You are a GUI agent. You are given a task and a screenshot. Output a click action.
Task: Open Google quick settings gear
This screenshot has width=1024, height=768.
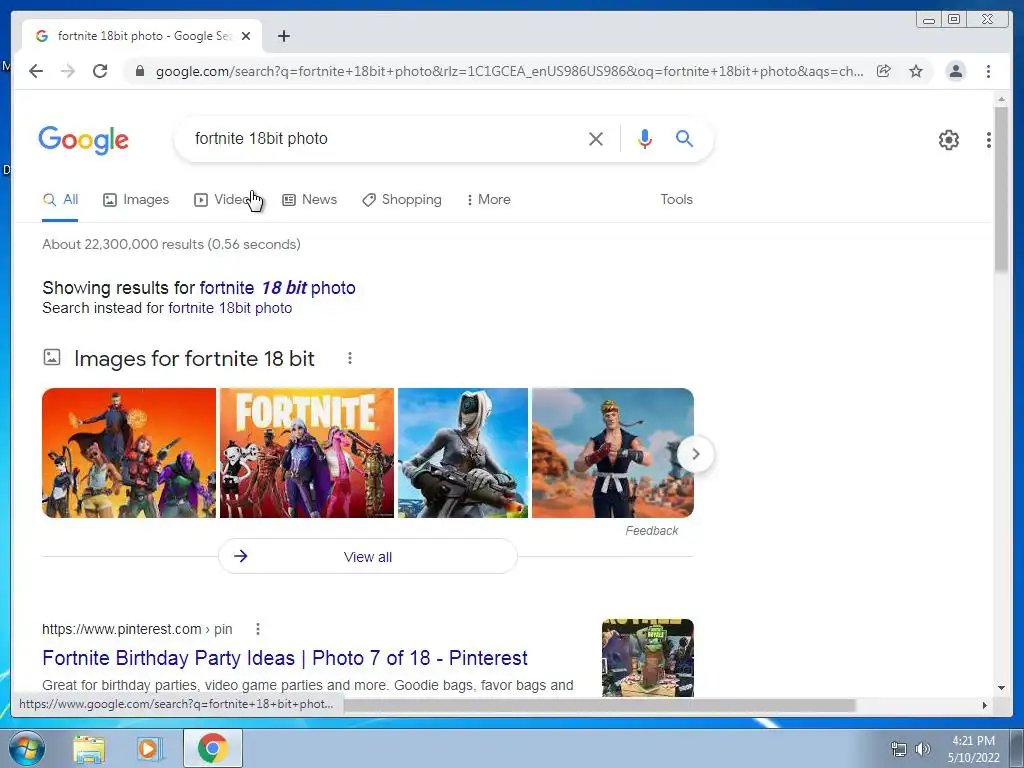[948, 140]
